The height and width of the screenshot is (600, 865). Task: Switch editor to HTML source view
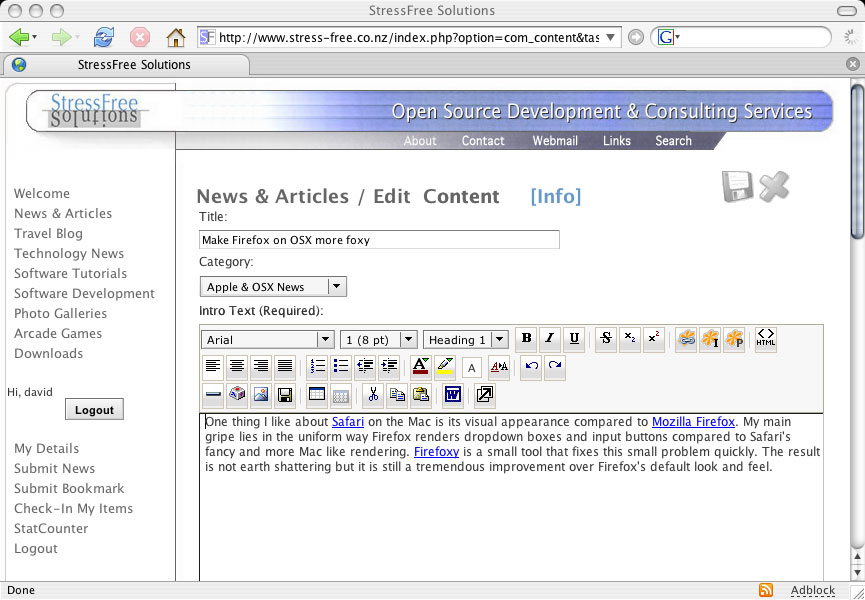[766, 338]
